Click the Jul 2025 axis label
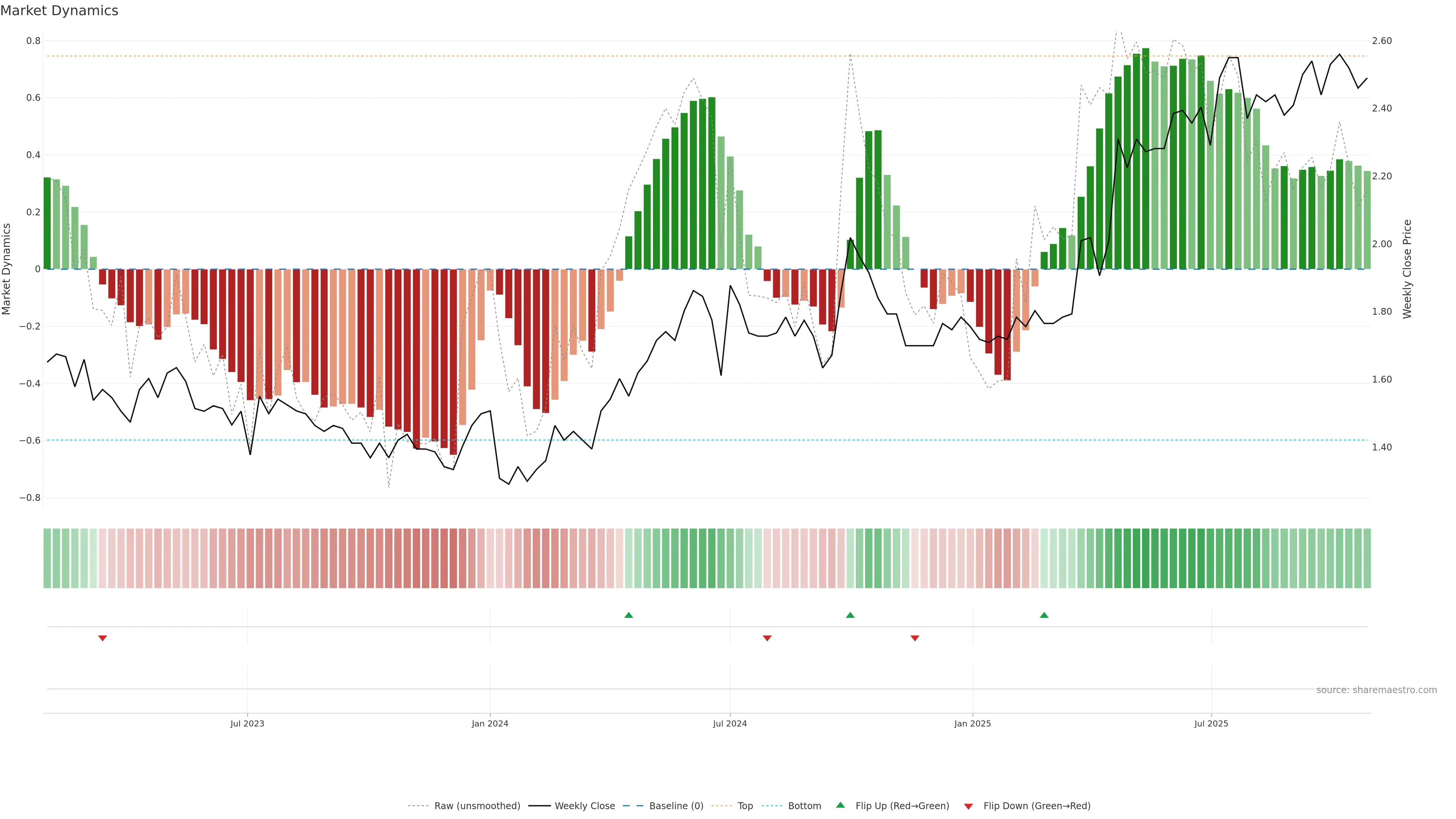The width and height of the screenshot is (1456, 819). coord(1211,723)
